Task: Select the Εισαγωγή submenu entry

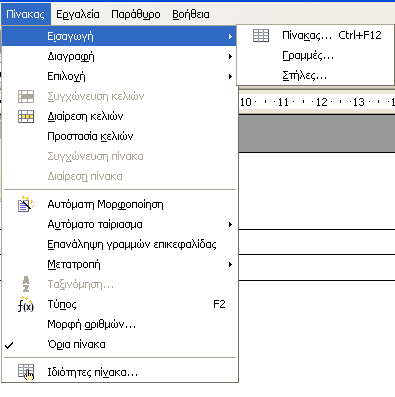Action: [119, 36]
